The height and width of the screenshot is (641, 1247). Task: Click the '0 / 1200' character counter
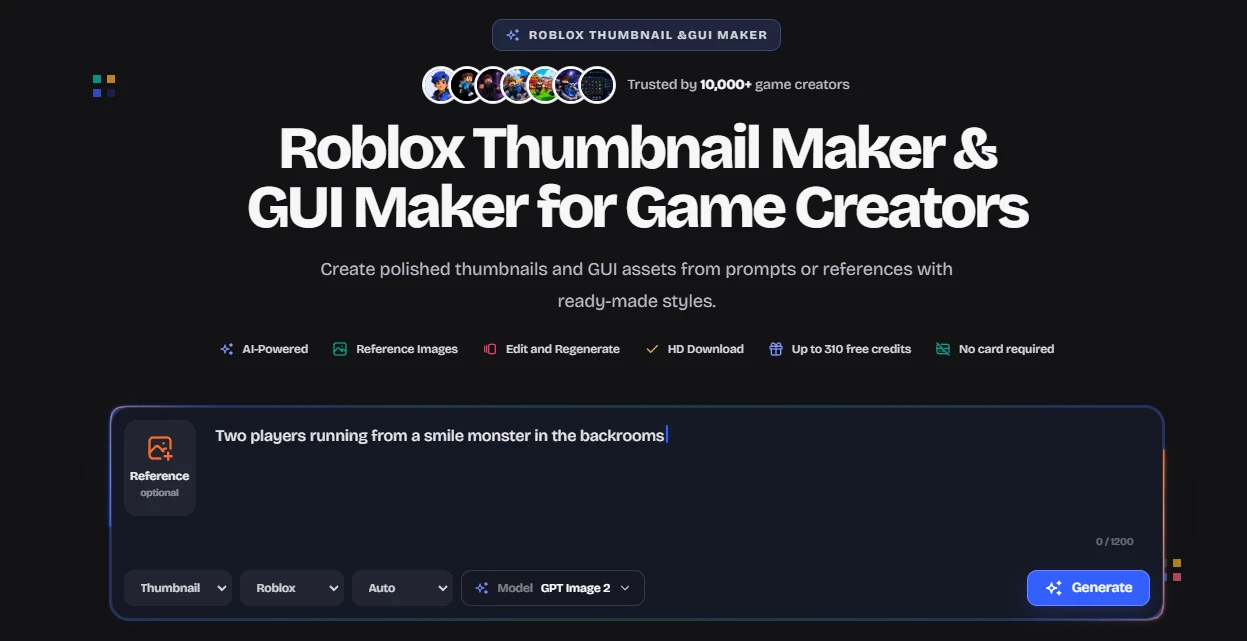click(x=1115, y=541)
